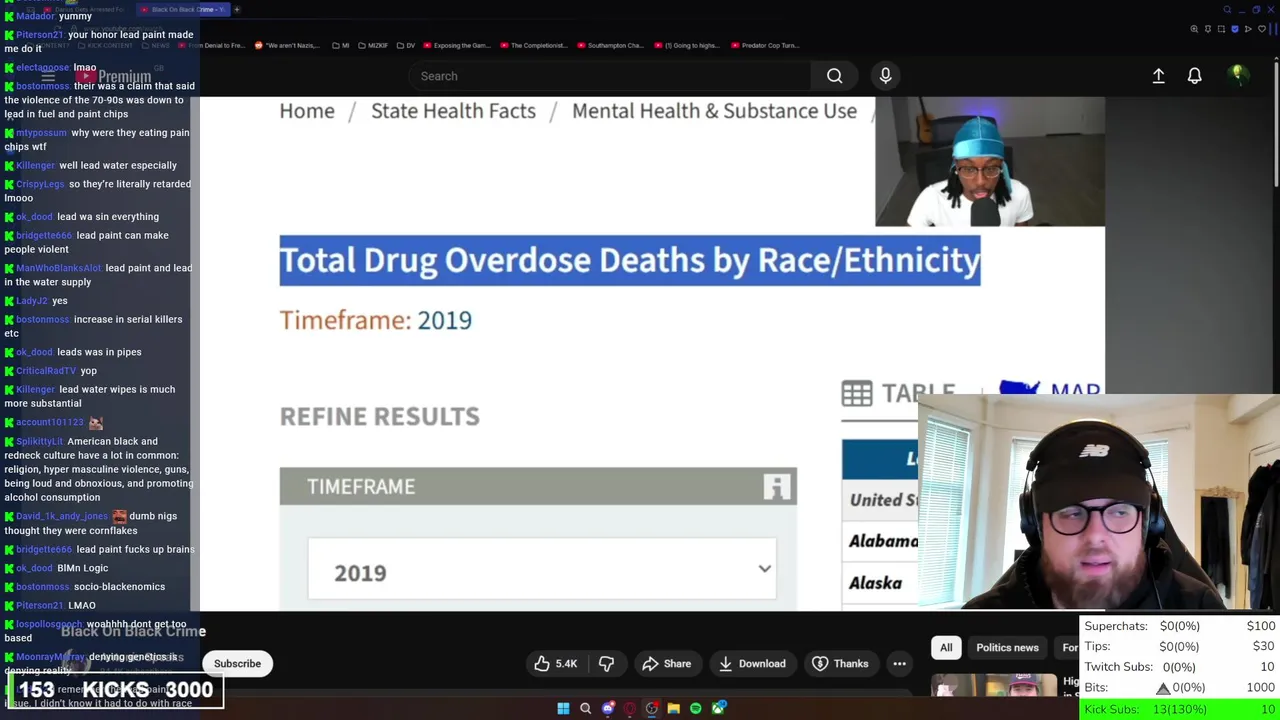Click the Alabama table row
The height and width of the screenshot is (720, 1280).
point(880,541)
